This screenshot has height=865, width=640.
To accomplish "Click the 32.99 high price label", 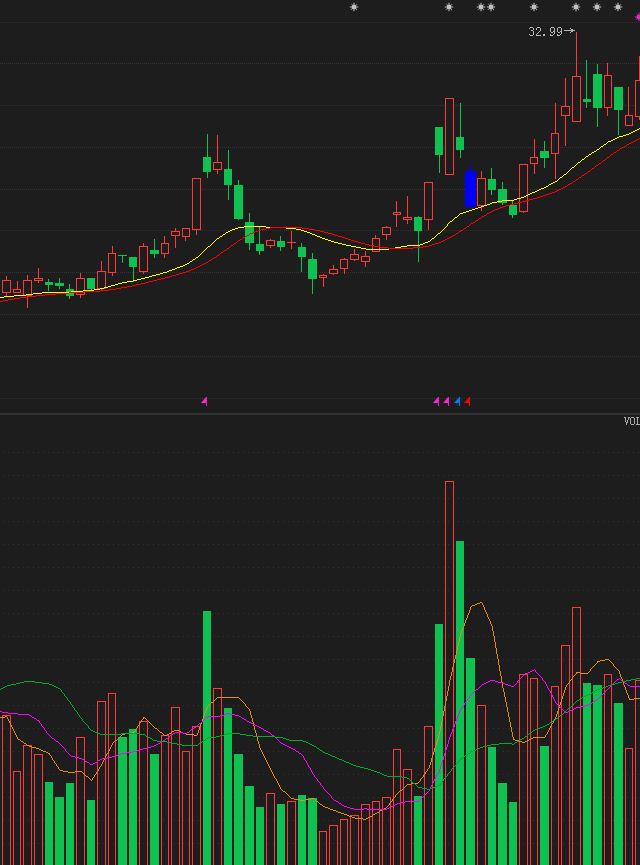I will click(x=545, y=32).
